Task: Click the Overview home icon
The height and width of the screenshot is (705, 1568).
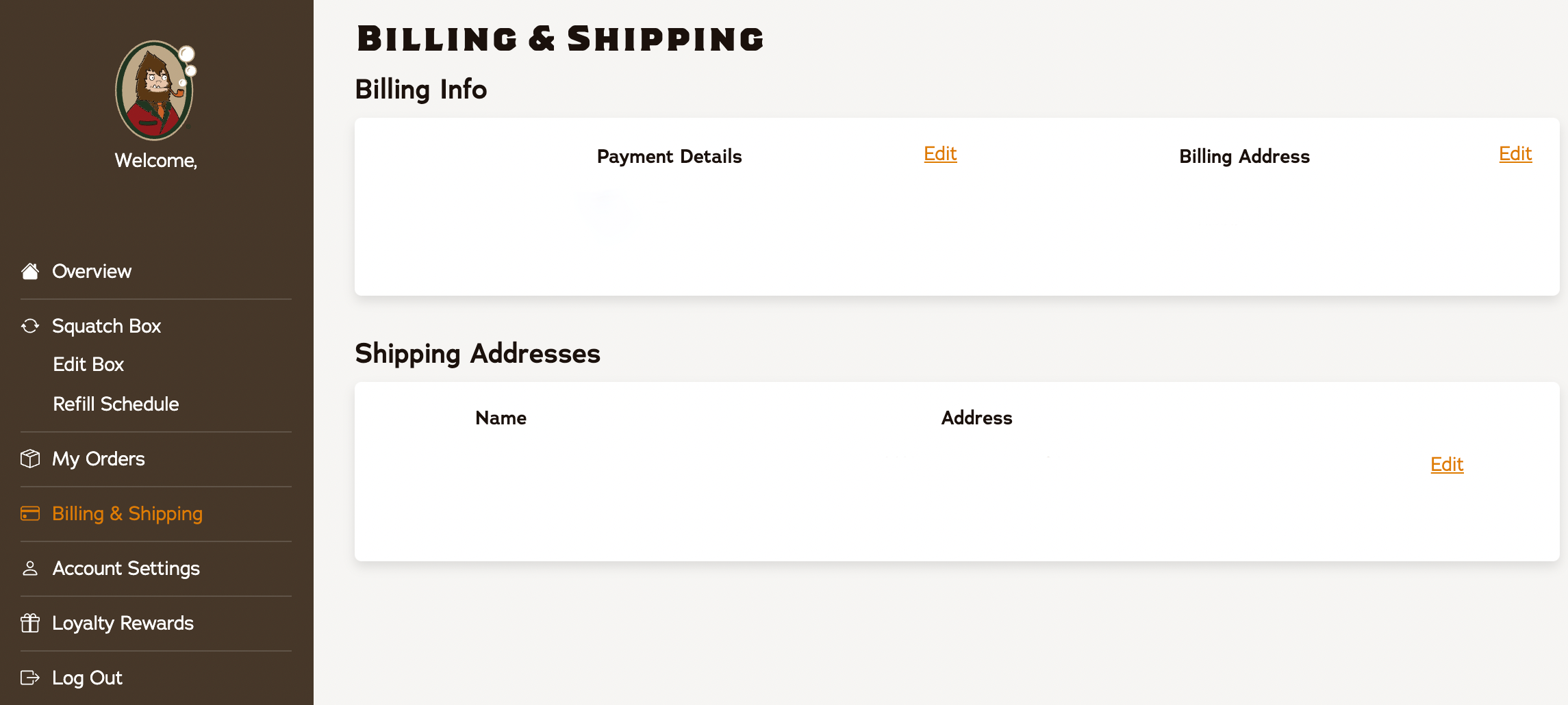Action: 30,271
